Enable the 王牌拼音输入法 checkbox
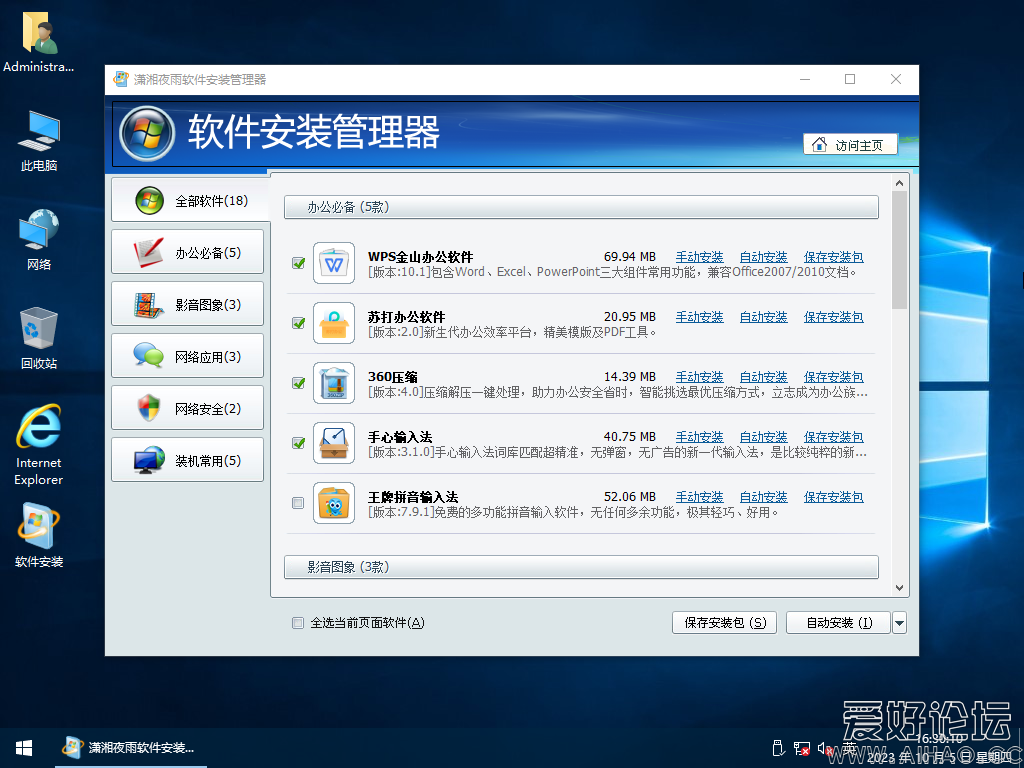The height and width of the screenshot is (768, 1024). tap(297, 503)
